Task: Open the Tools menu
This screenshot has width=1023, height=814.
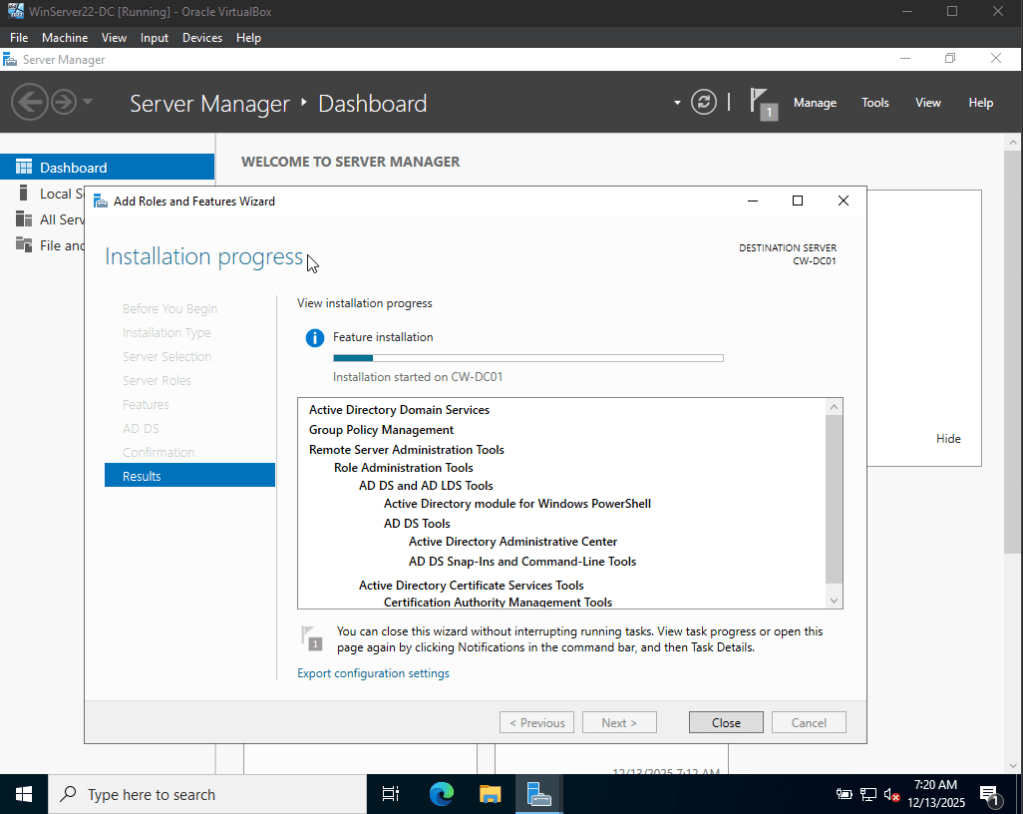Action: tap(875, 102)
